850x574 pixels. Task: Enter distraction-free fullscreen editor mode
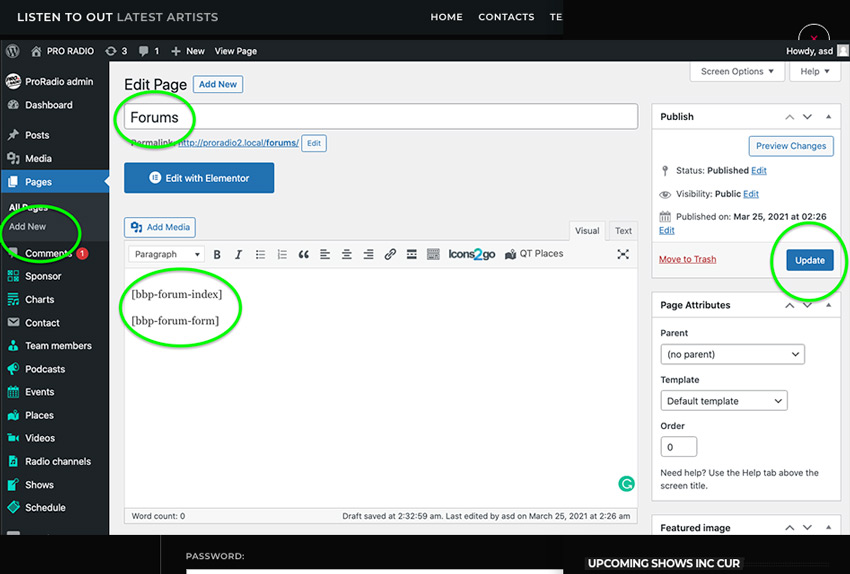click(623, 255)
